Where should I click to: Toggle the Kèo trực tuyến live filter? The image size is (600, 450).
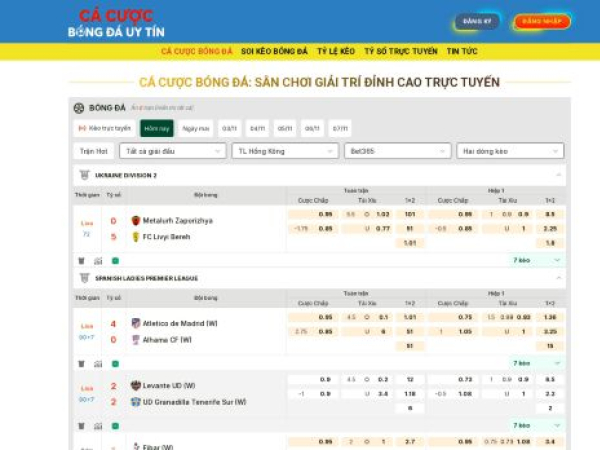tap(104, 128)
